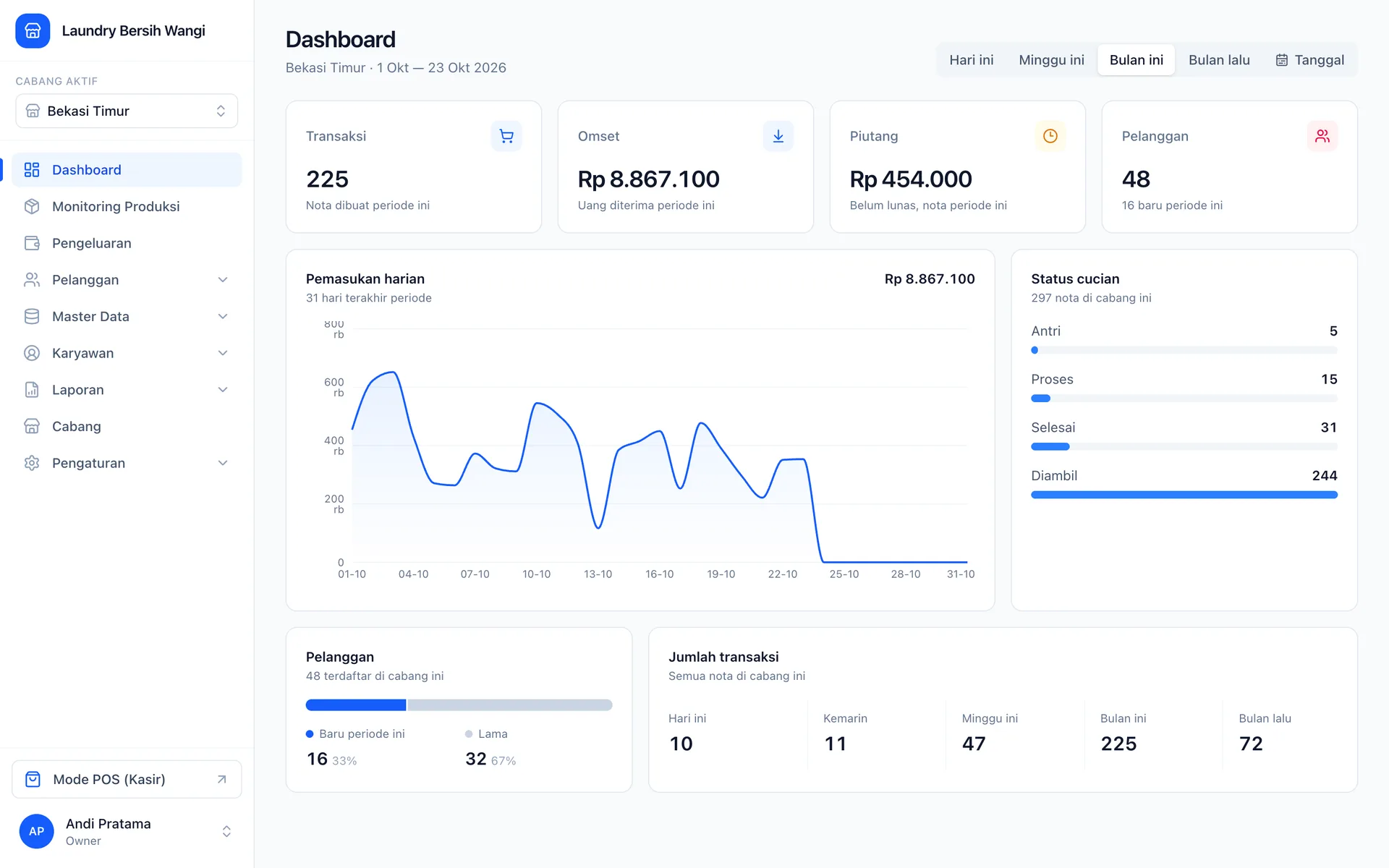Screen dimensions: 1389x868
Task: Open Dashboard in the sidebar menu
Action: tap(127, 170)
